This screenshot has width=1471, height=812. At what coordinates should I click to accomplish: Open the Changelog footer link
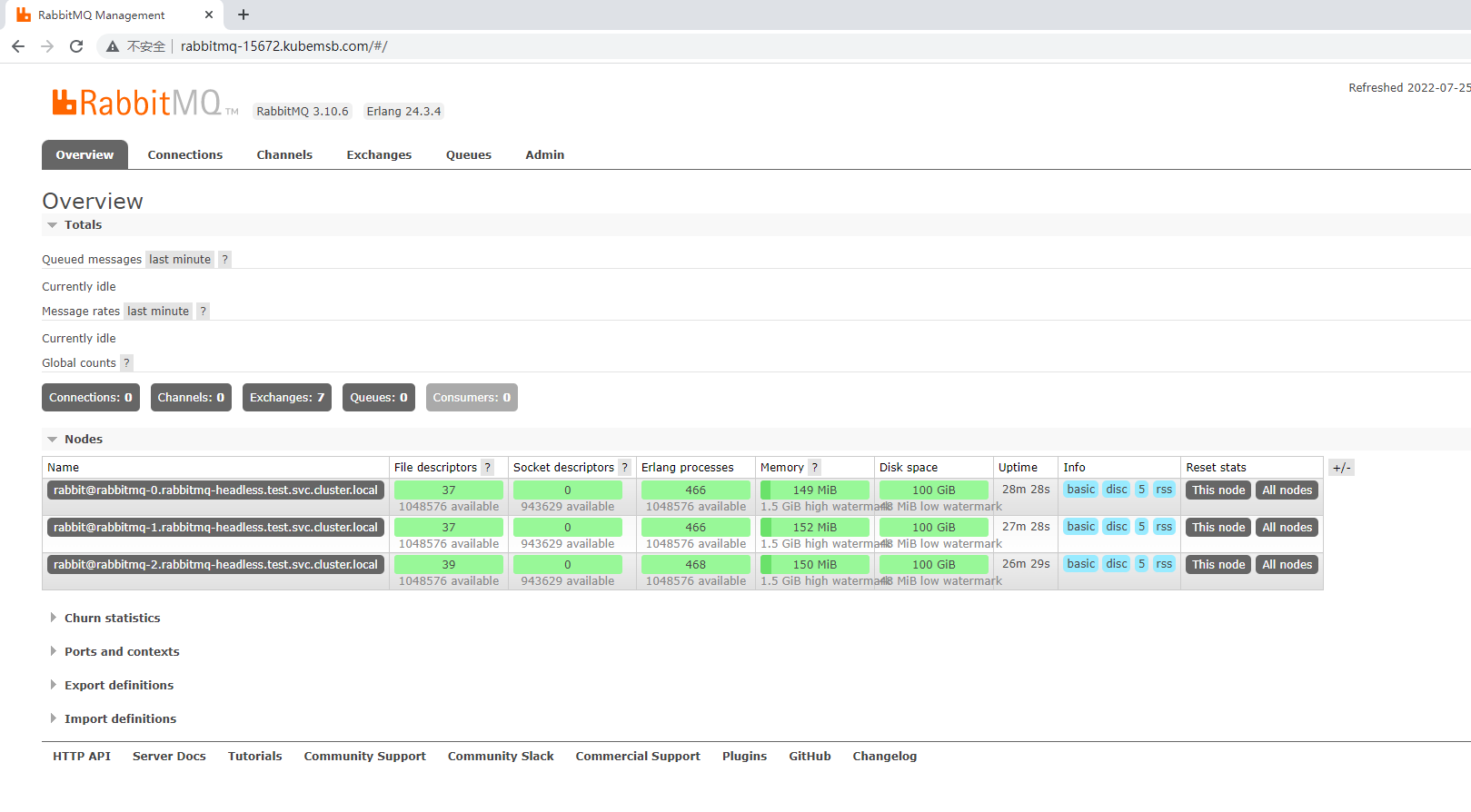[x=885, y=757]
